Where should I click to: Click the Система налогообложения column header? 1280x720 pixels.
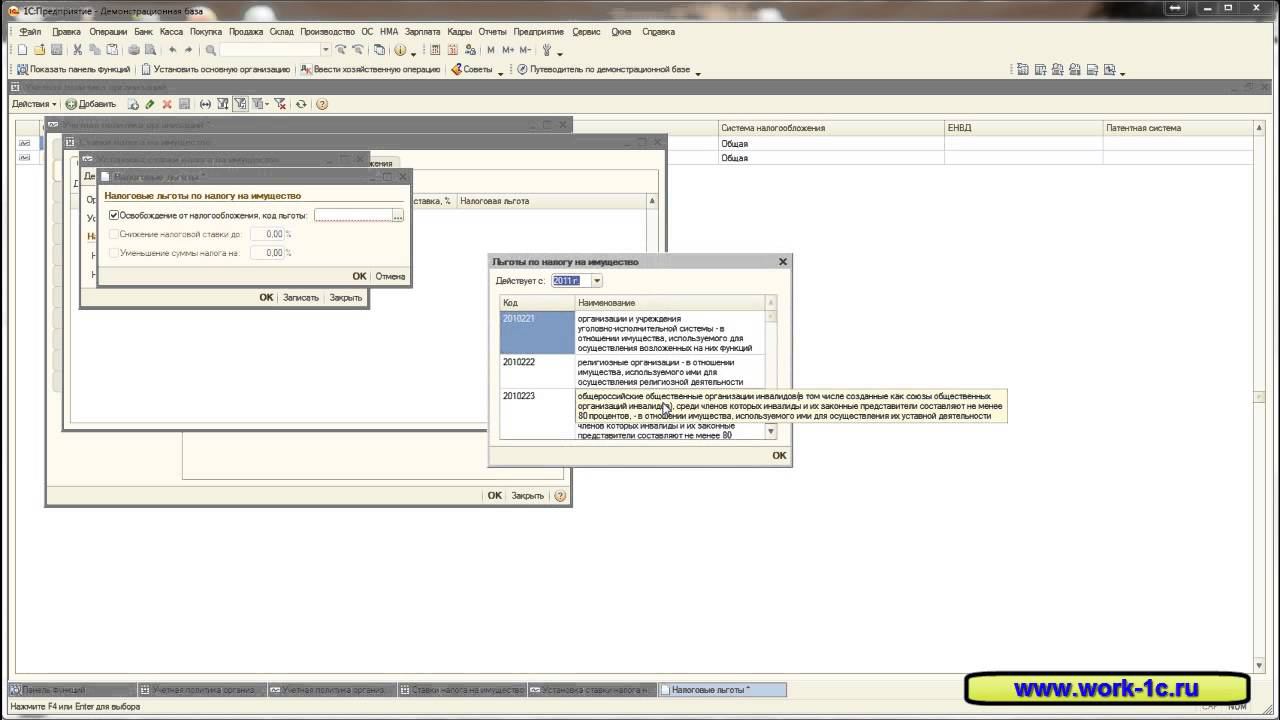tap(831, 128)
